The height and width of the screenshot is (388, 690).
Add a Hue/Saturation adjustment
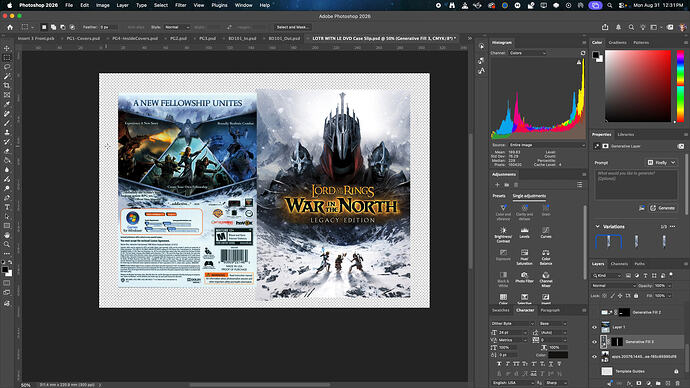pos(524,257)
